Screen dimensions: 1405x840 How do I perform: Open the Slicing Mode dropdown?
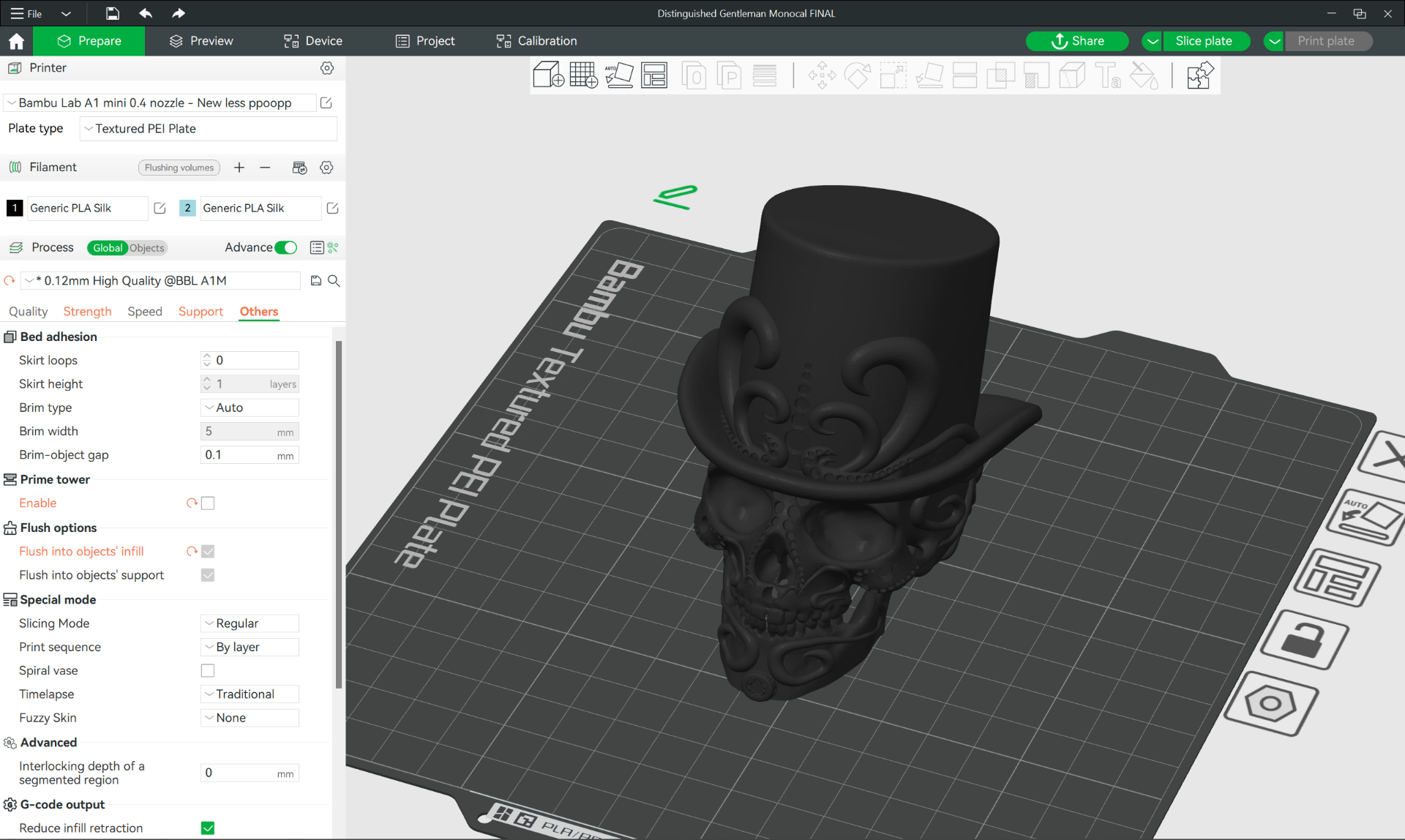(x=250, y=623)
